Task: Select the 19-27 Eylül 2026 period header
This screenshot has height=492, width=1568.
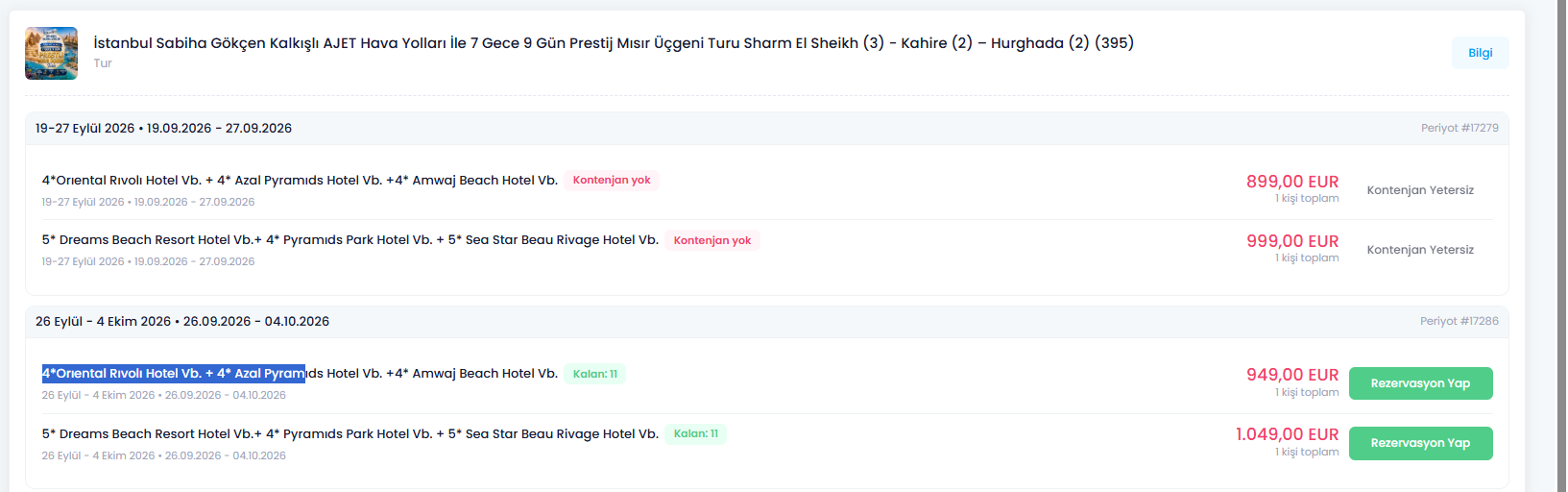Action: point(766,128)
